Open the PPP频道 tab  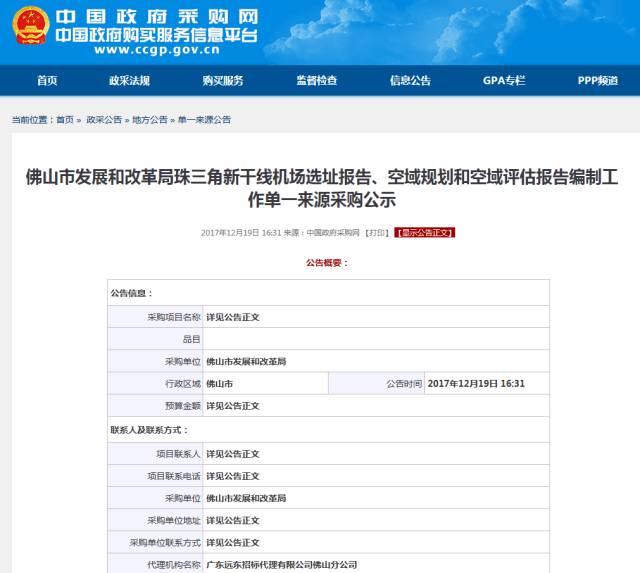tap(597, 81)
